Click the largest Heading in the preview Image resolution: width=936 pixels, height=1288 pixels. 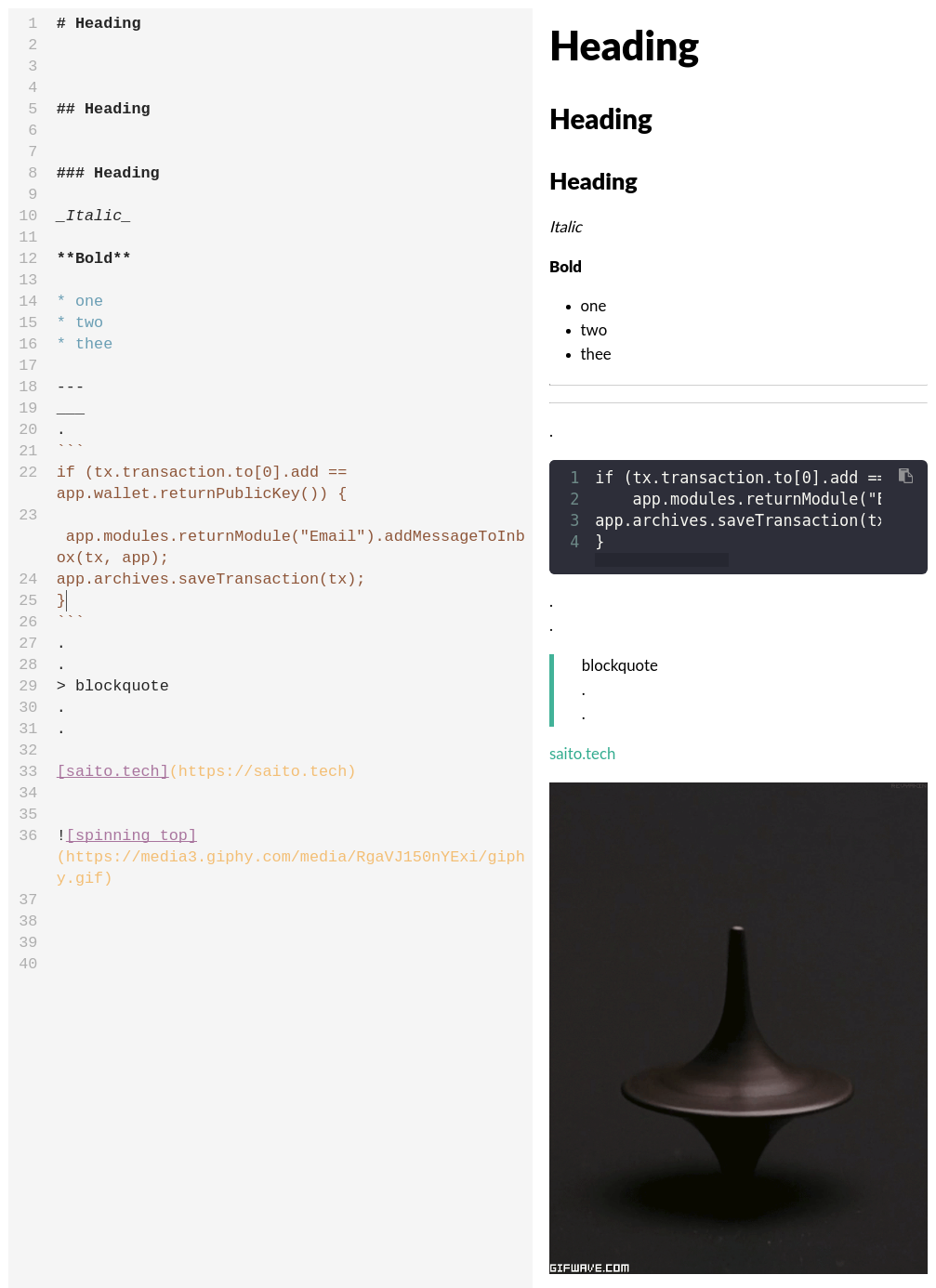tap(624, 46)
